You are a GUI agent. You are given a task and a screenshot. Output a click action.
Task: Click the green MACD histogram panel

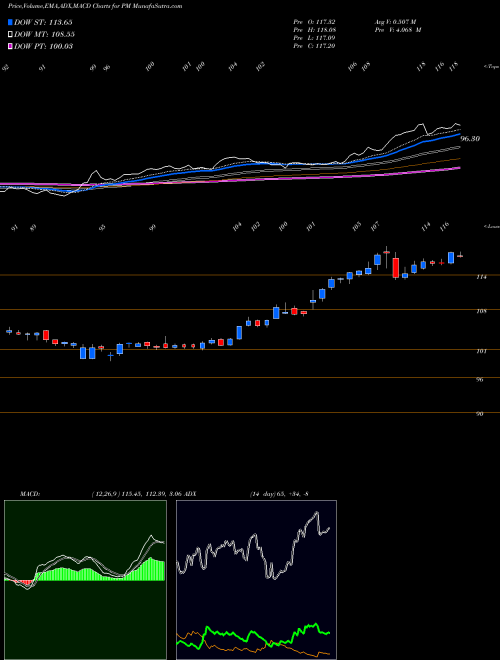click(85, 580)
